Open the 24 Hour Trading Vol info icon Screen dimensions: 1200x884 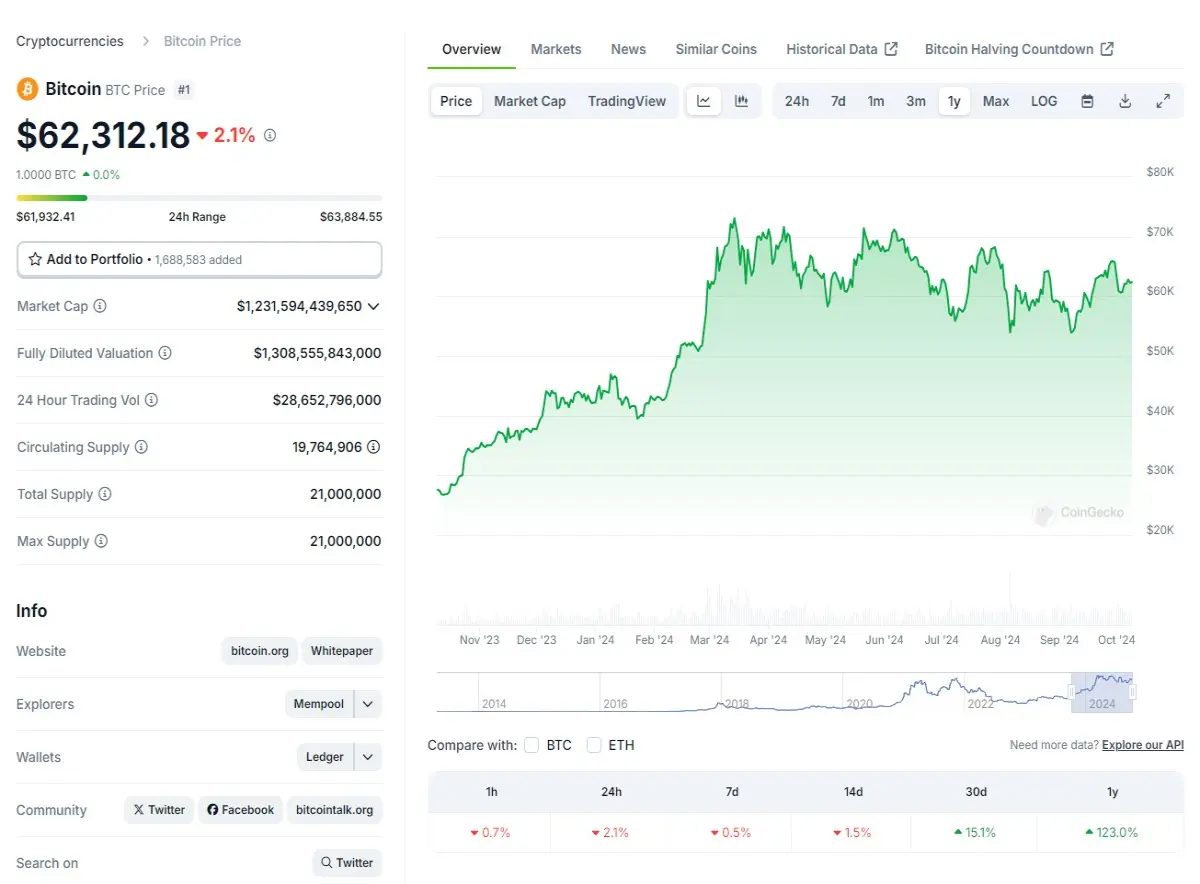tap(151, 400)
